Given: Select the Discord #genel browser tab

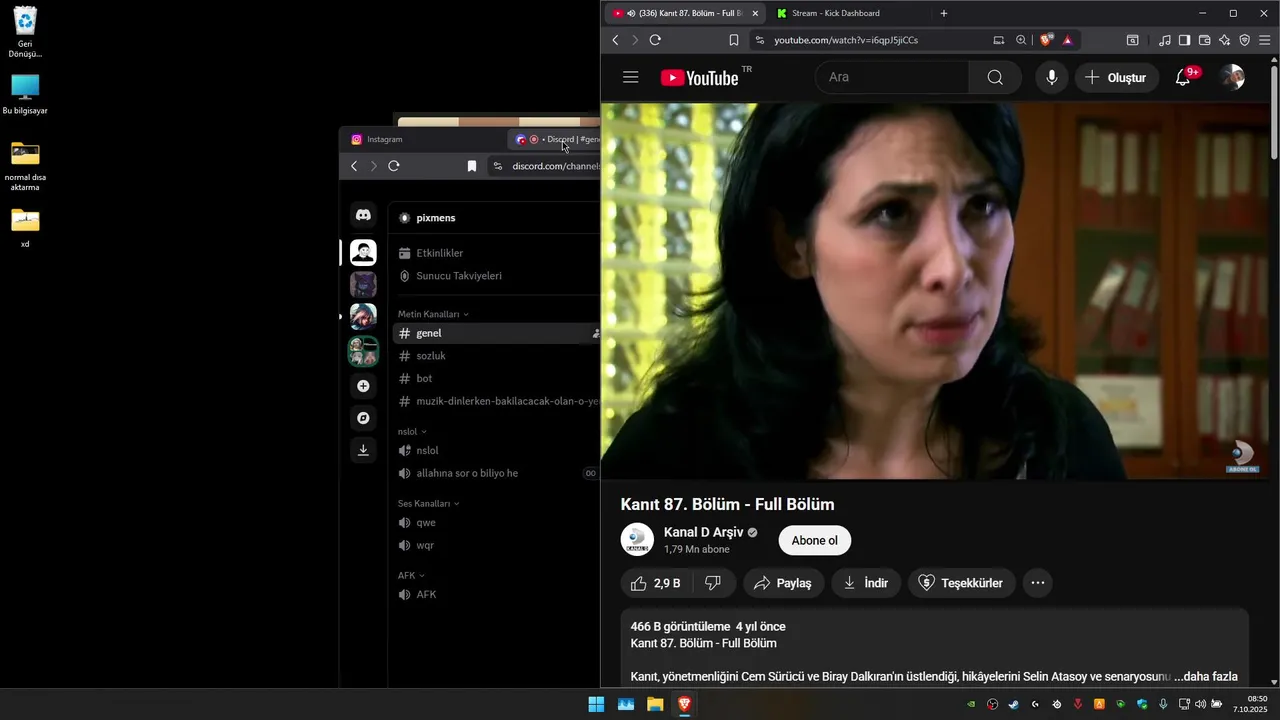Looking at the screenshot, I should (556, 139).
